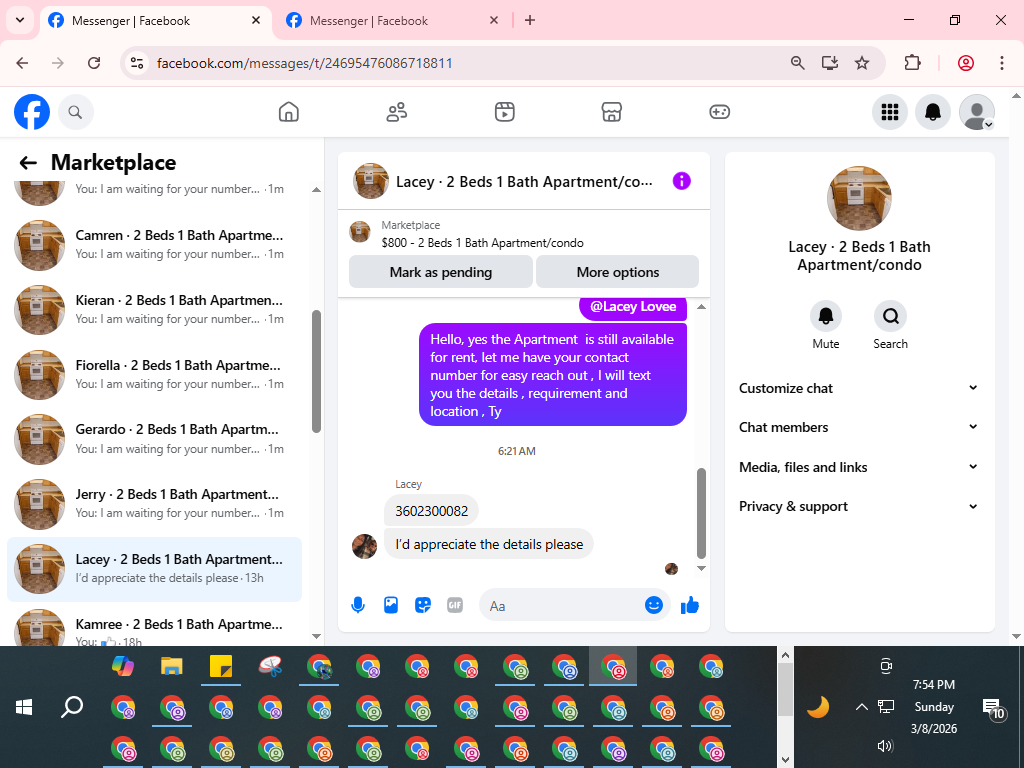Open Facebook notifications bell
The image size is (1024, 768).
933,112
